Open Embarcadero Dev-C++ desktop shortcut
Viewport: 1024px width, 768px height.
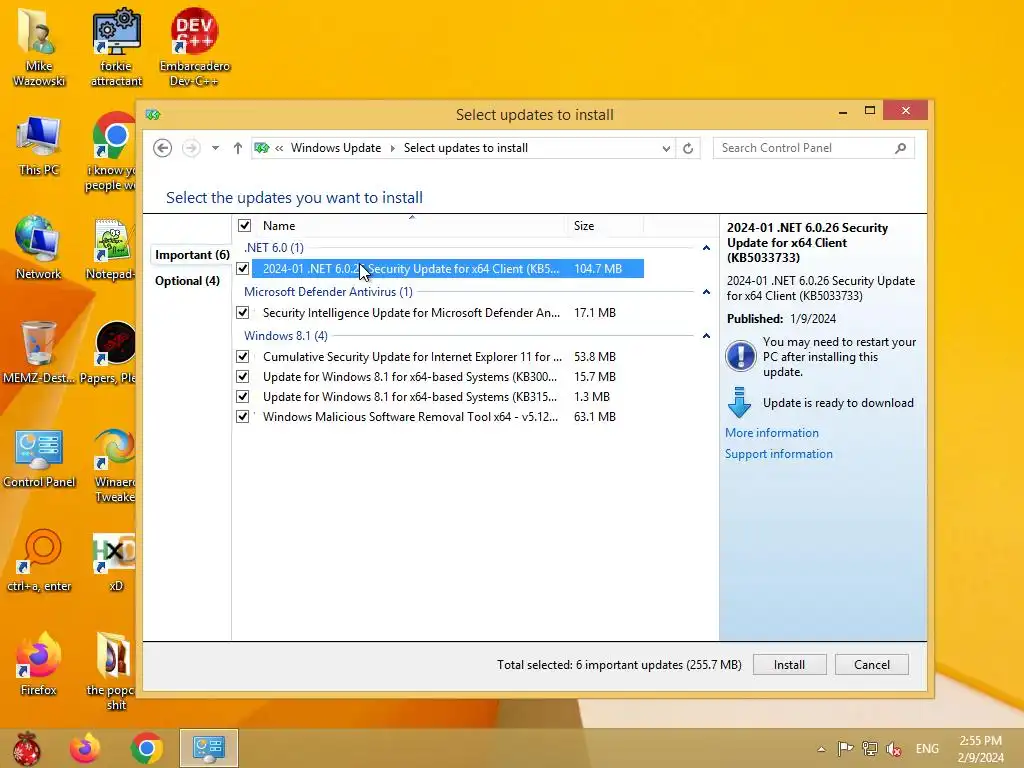tap(194, 47)
